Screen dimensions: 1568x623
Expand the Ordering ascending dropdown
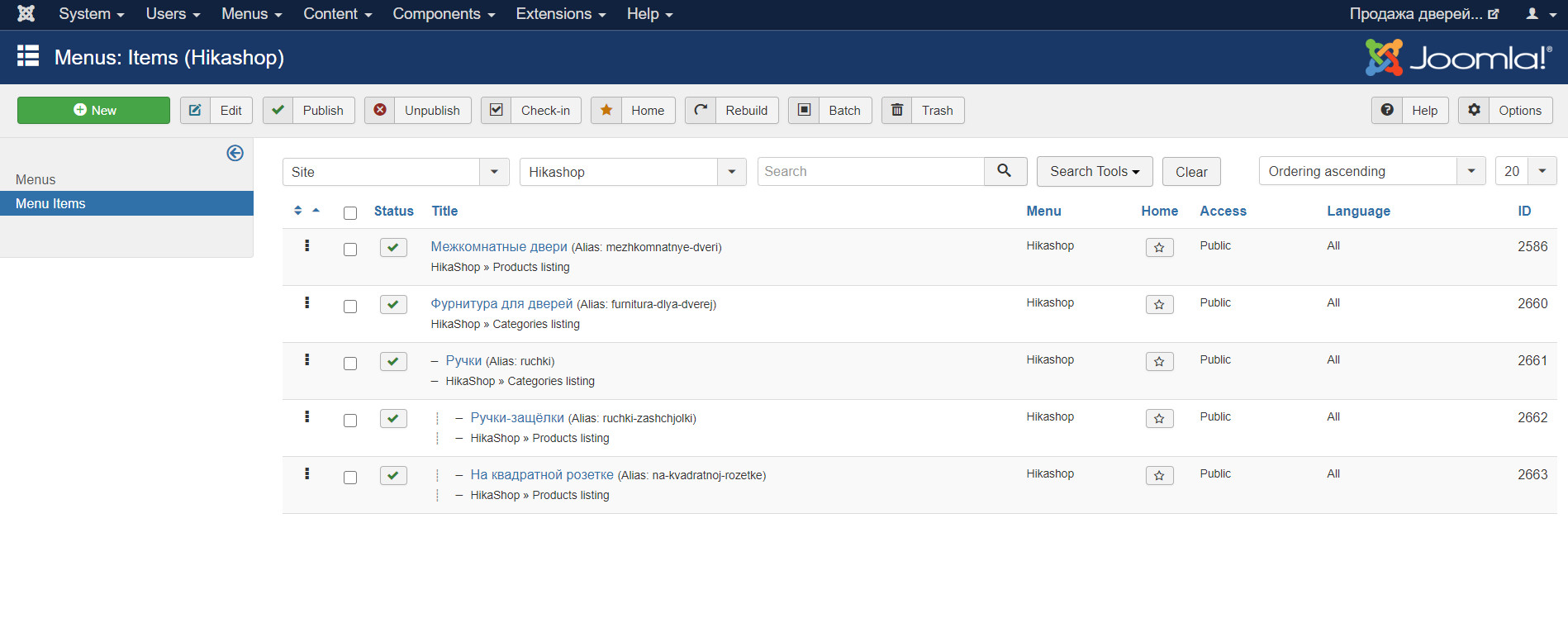click(1371, 171)
